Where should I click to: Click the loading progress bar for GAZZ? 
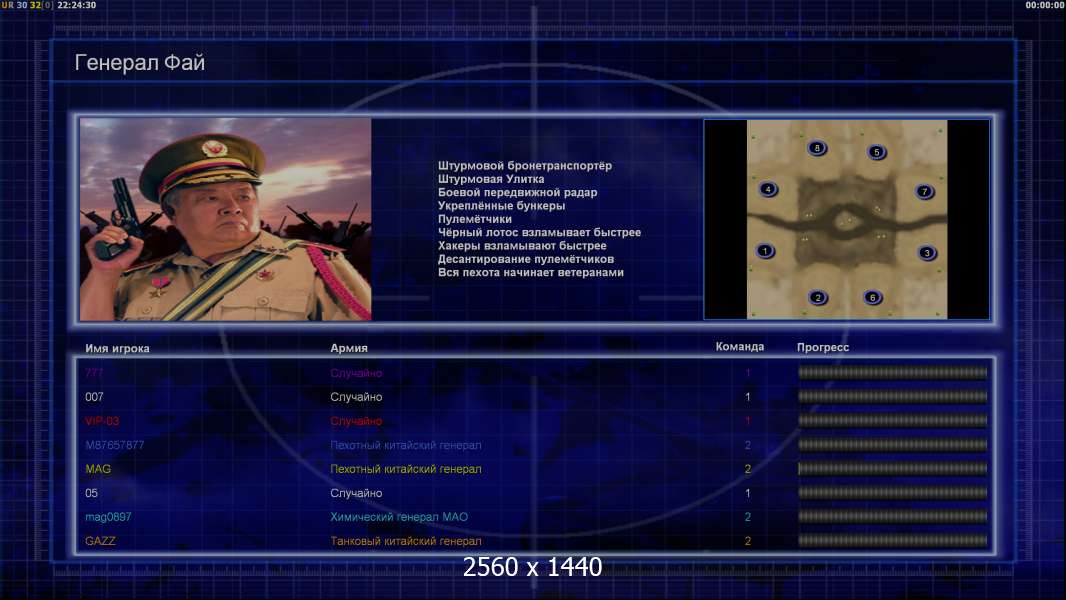click(x=893, y=541)
